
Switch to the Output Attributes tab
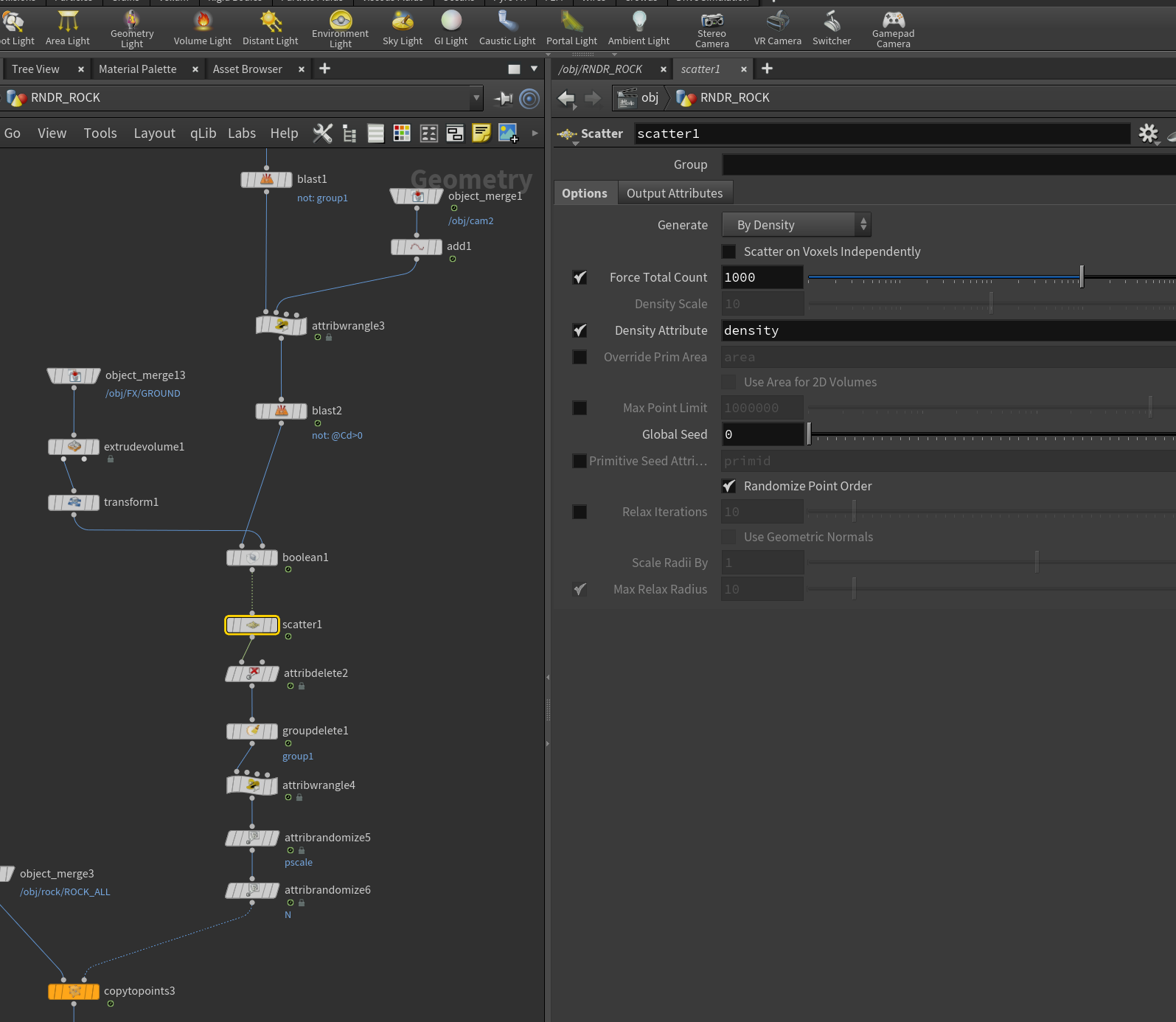pos(675,193)
